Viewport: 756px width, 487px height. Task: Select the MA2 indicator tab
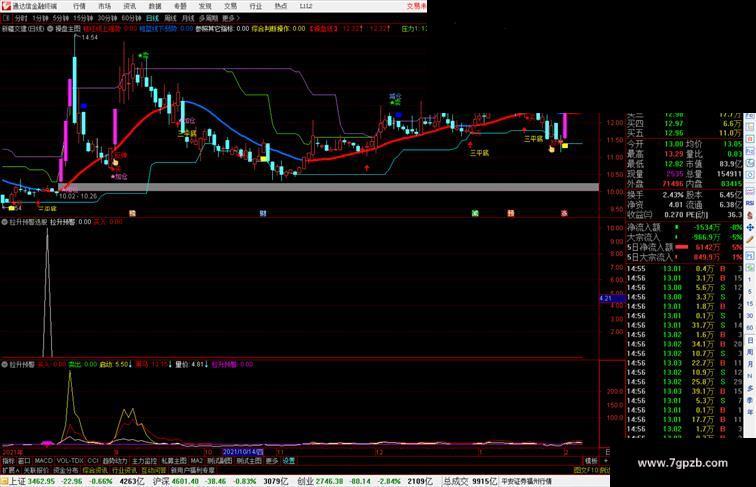tap(196, 461)
